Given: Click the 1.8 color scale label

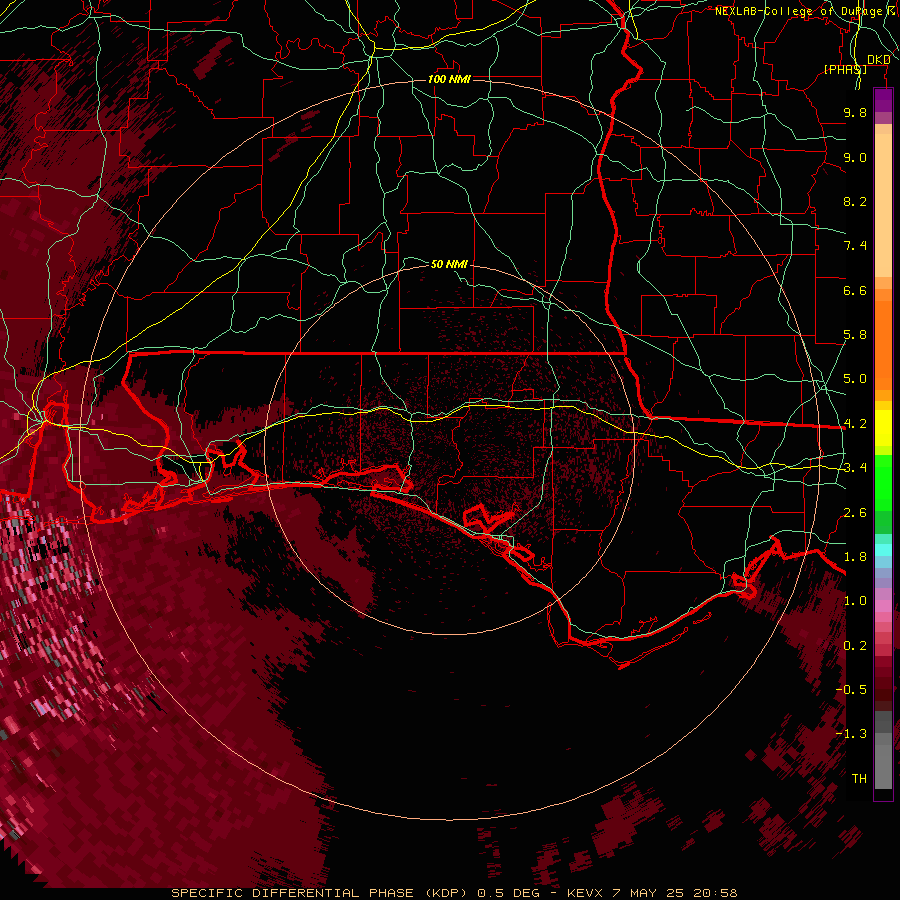Looking at the screenshot, I should 855,557.
